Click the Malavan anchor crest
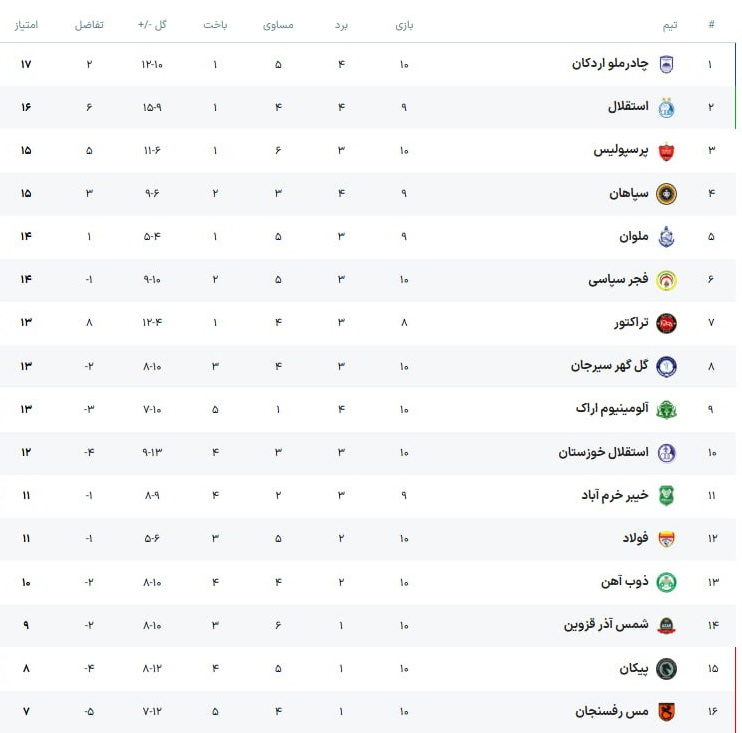Image resolution: width=742 pixels, height=733 pixels. [666, 237]
